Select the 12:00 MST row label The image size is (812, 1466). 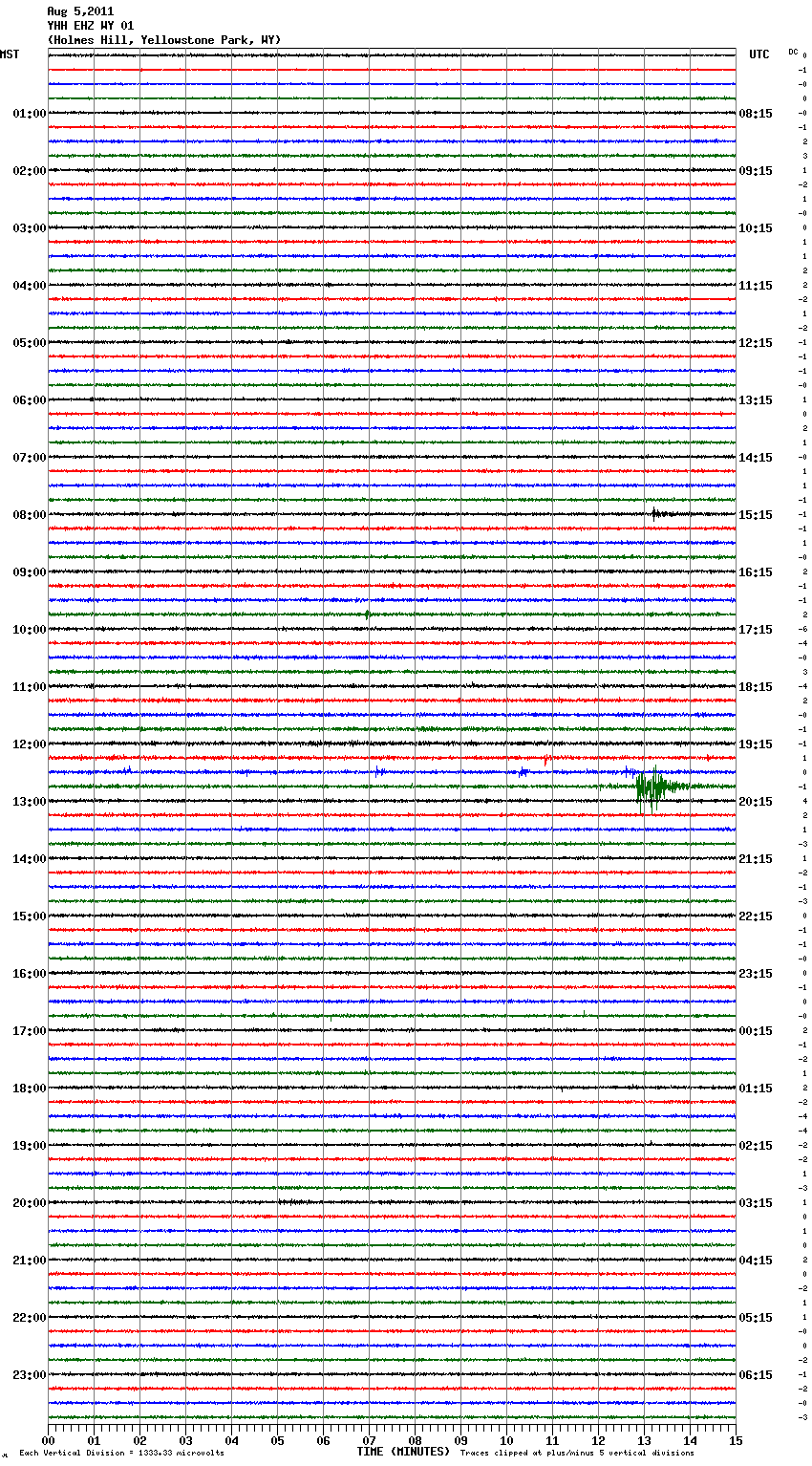[30, 744]
